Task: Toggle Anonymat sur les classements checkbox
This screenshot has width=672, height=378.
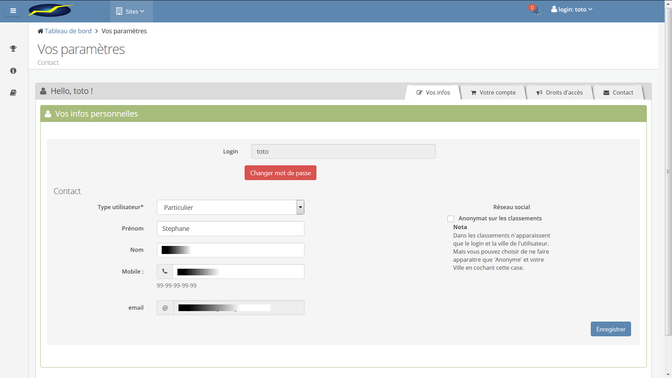Action: click(x=450, y=219)
